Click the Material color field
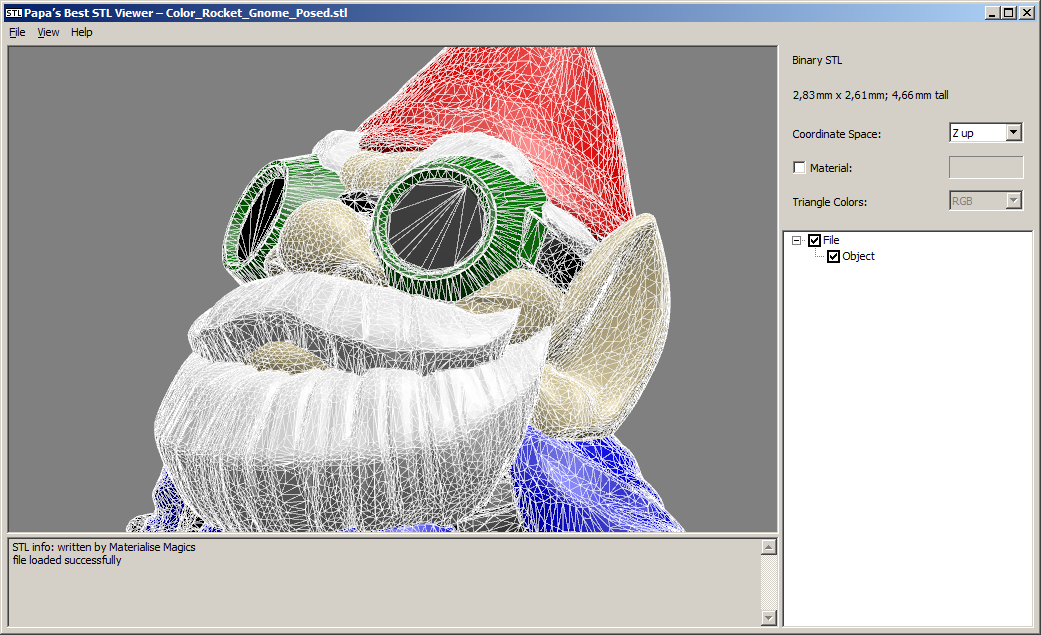Image resolution: width=1041 pixels, height=635 pixels. pos(985,167)
